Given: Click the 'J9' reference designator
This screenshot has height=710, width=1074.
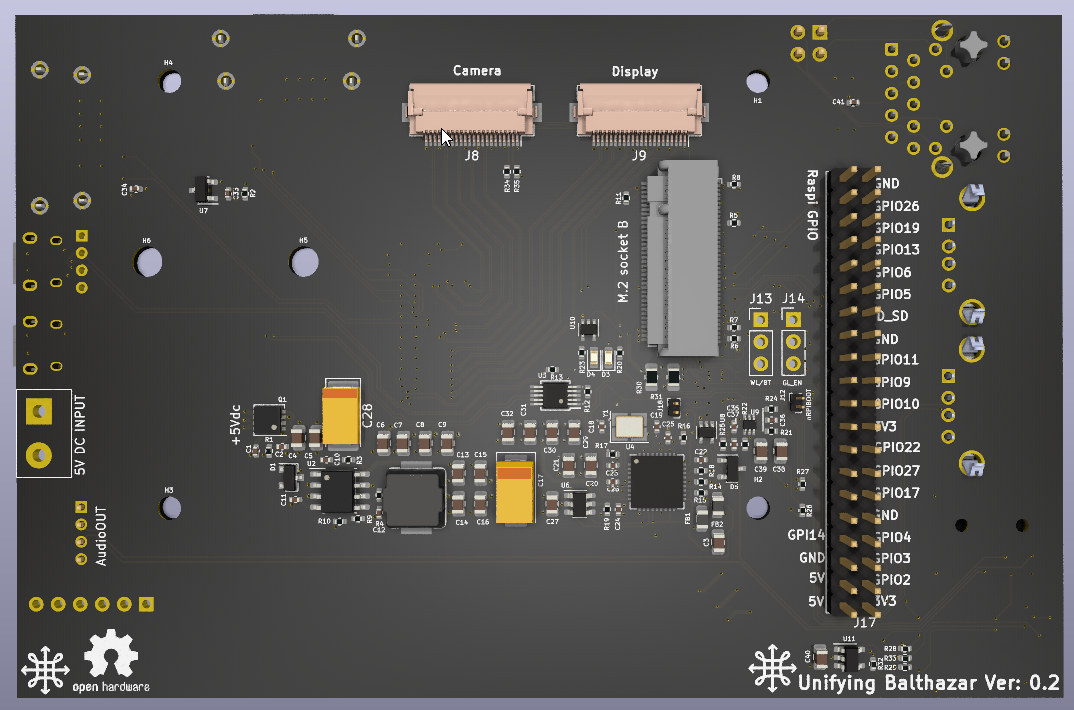Looking at the screenshot, I should 638,155.
